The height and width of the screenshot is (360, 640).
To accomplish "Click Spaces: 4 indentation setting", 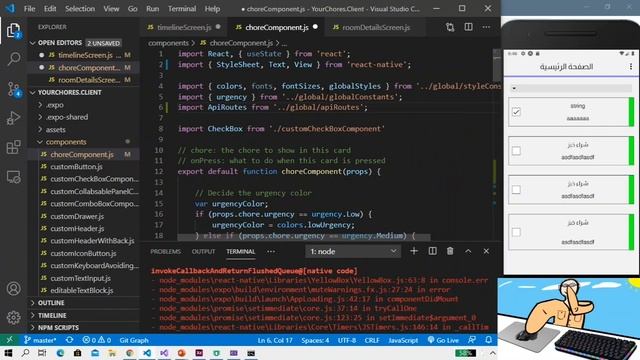I will (x=315, y=340).
